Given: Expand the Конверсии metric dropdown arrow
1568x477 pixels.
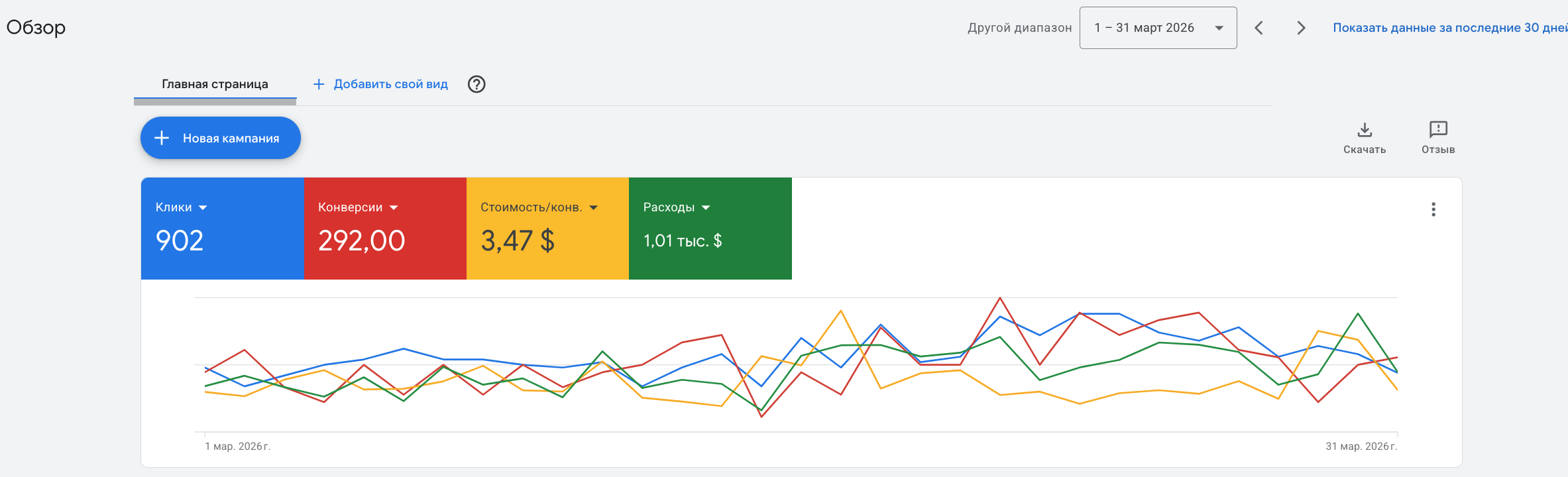Looking at the screenshot, I should [x=394, y=208].
